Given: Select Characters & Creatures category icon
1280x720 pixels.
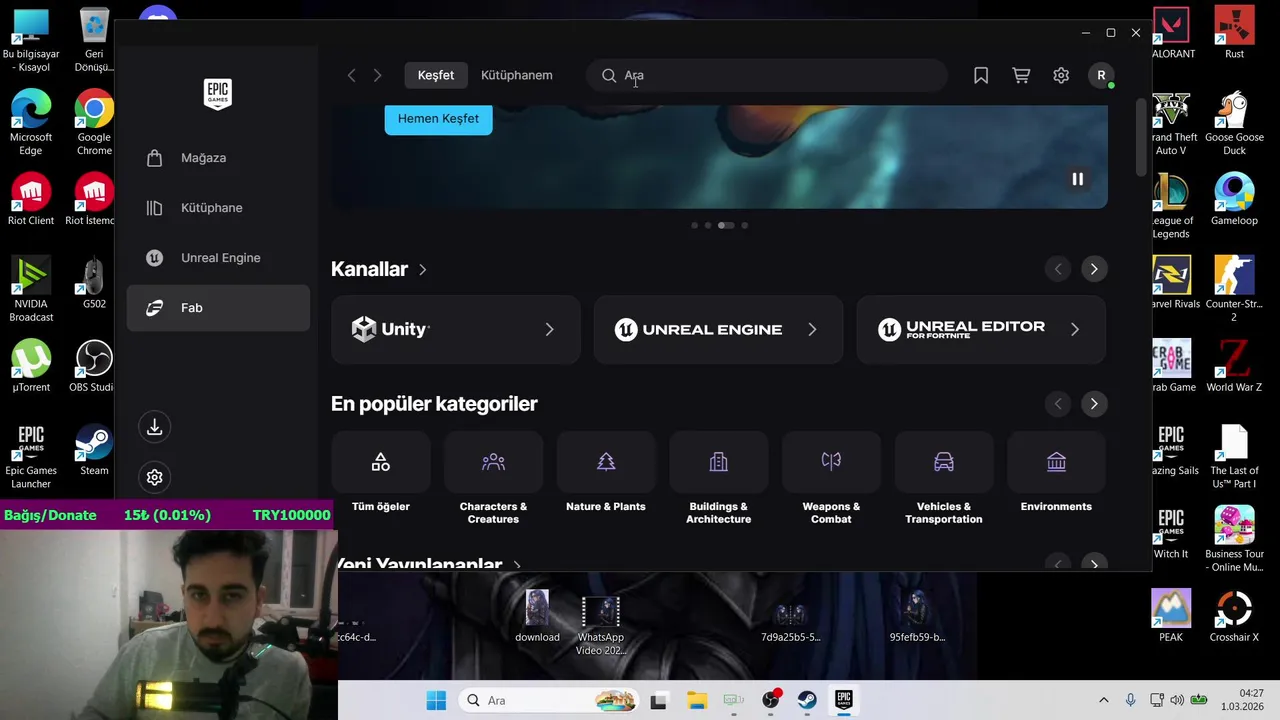Looking at the screenshot, I should pyautogui.click(x=493, y=462).
